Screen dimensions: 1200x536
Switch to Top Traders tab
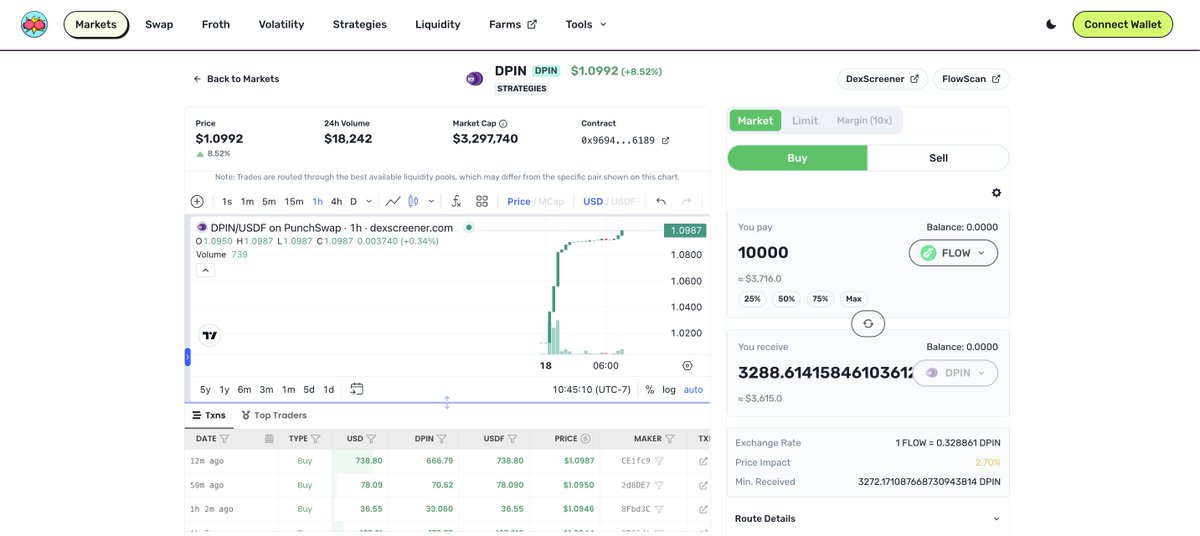pos(273,415)
